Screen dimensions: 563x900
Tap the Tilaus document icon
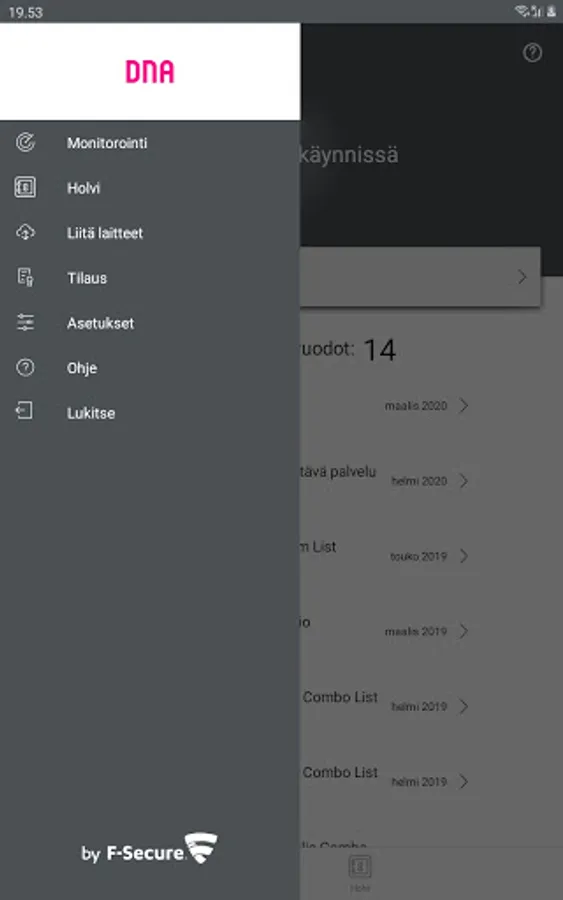[25, 277]
